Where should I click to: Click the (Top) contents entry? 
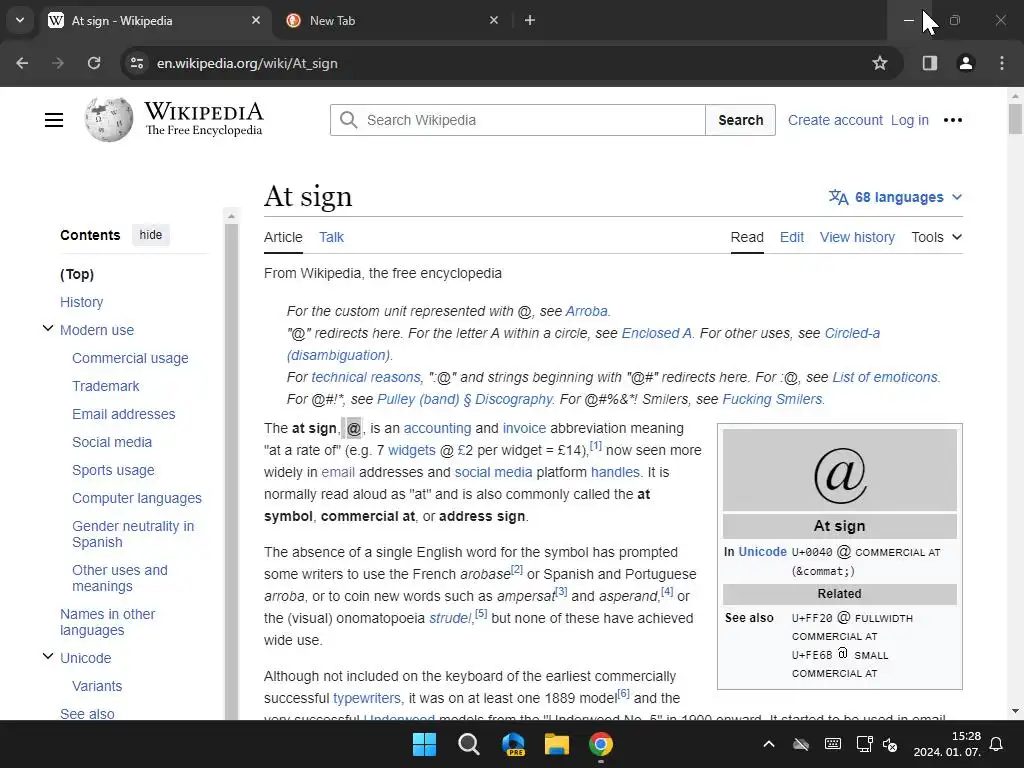click(77, 274)
